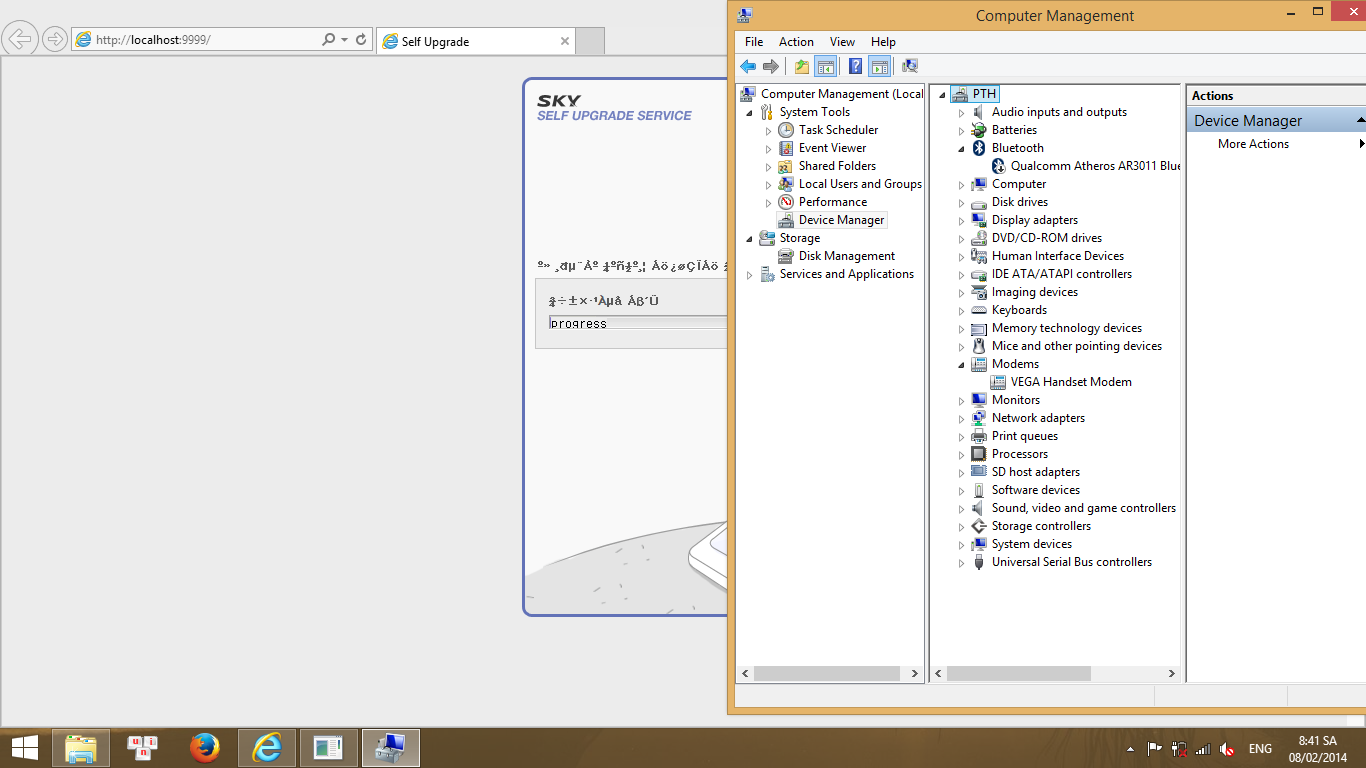Image resolution: width=1366 pixels, height=768 pixels.
Task: Click SD host adapters label
Action: click(1036, 472)
